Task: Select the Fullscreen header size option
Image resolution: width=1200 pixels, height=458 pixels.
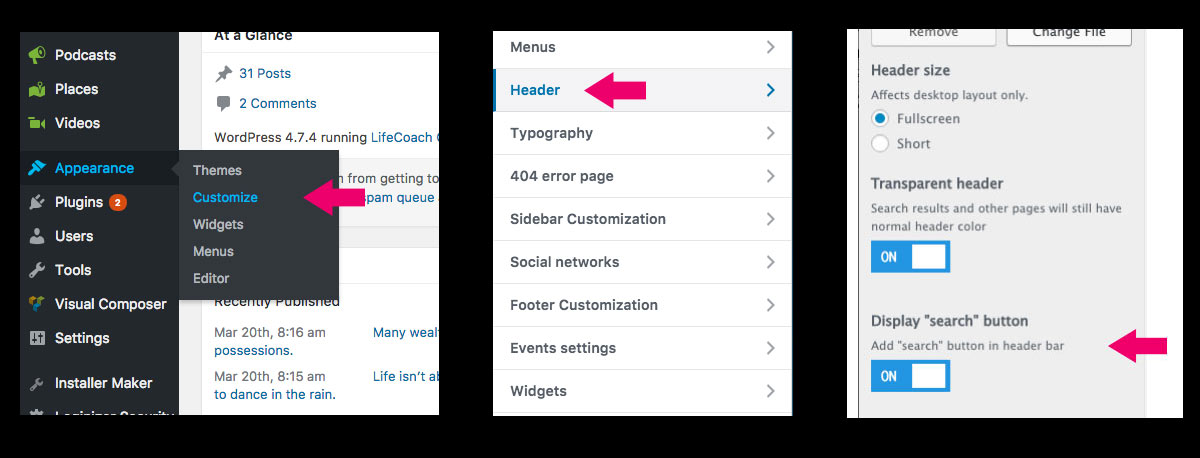Action: tap(880, 118)
